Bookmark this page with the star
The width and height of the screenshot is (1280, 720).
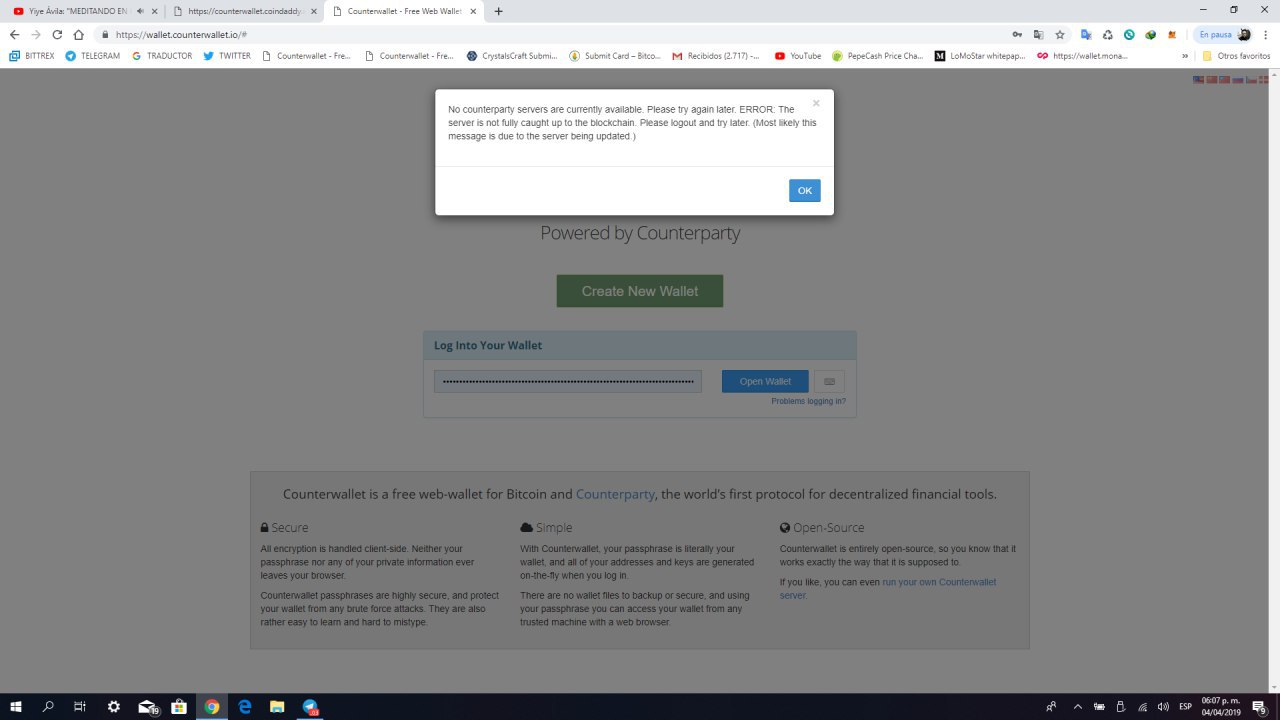(1060, 34)
